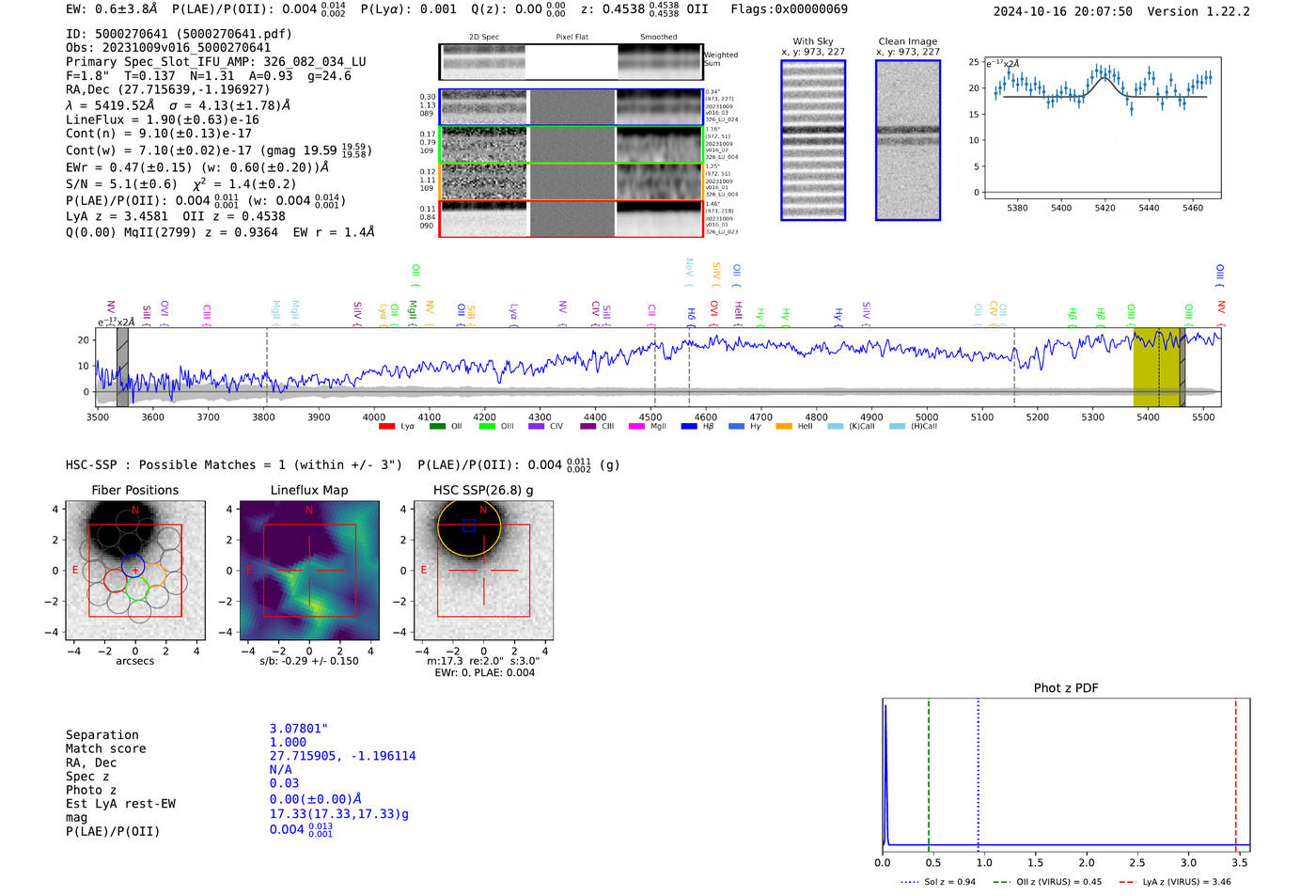Screen dimensions: 1316x896
Task: Click the Sol z = 0.94 legend entry
Action: [x=937, y=882]
